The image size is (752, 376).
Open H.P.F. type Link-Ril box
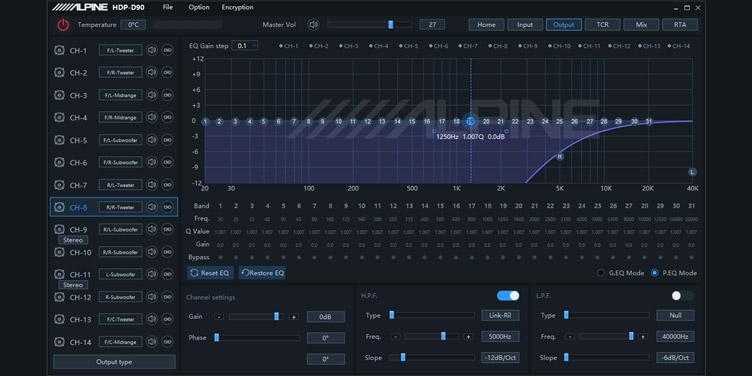(500, 315)
